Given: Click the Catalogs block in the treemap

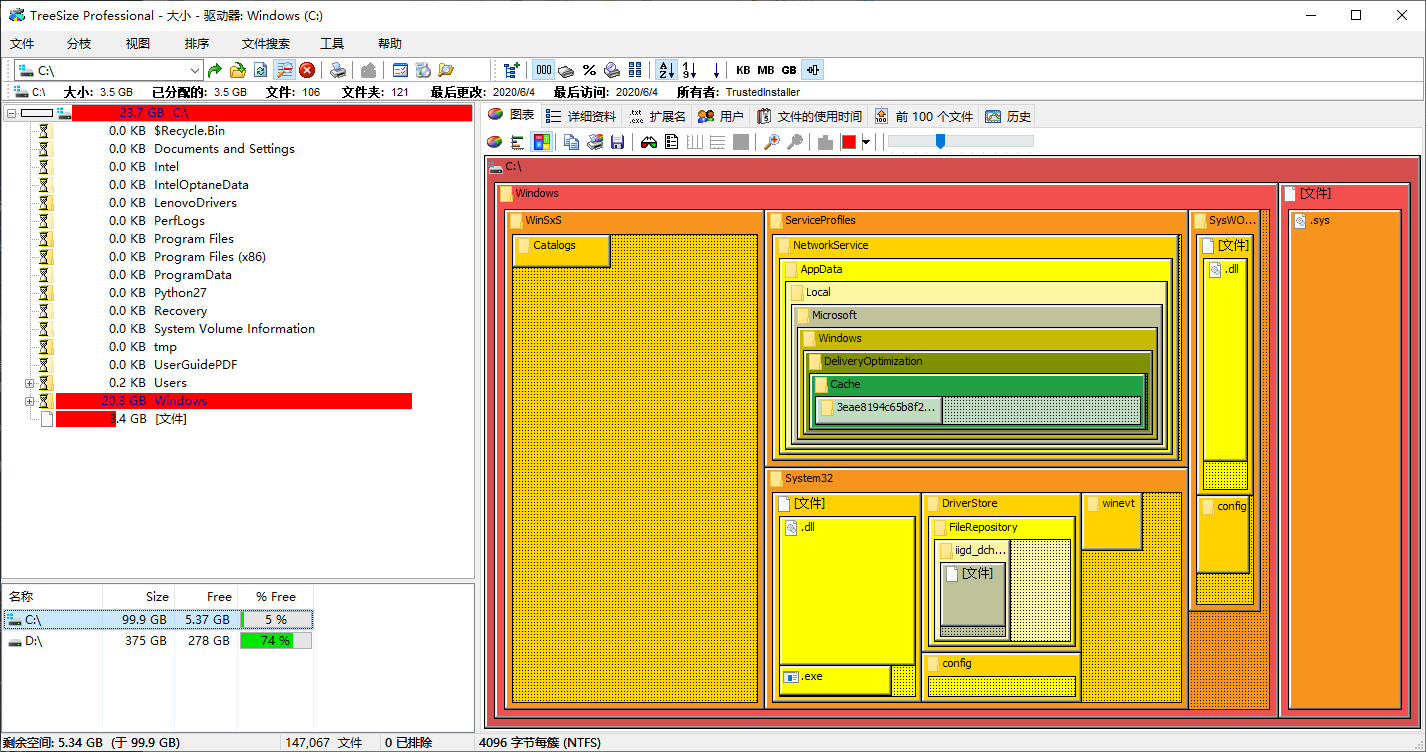Looking at the screenshot, I should coord(560,251).
